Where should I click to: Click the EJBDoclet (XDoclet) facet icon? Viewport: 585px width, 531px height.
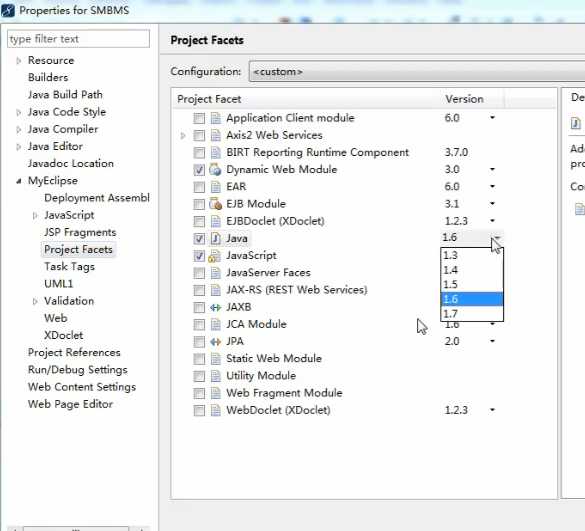[215, 221]
